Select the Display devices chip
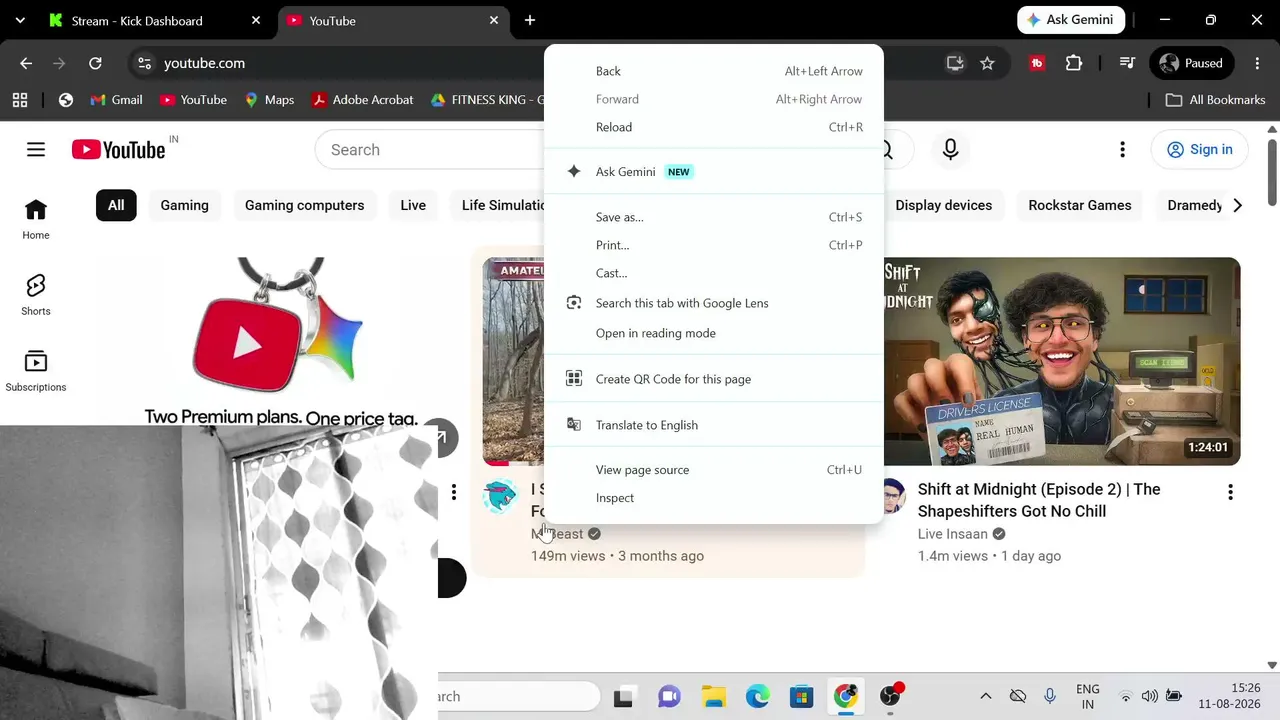The height and width of the screenshot is (720, 1280). click(944, 205)
